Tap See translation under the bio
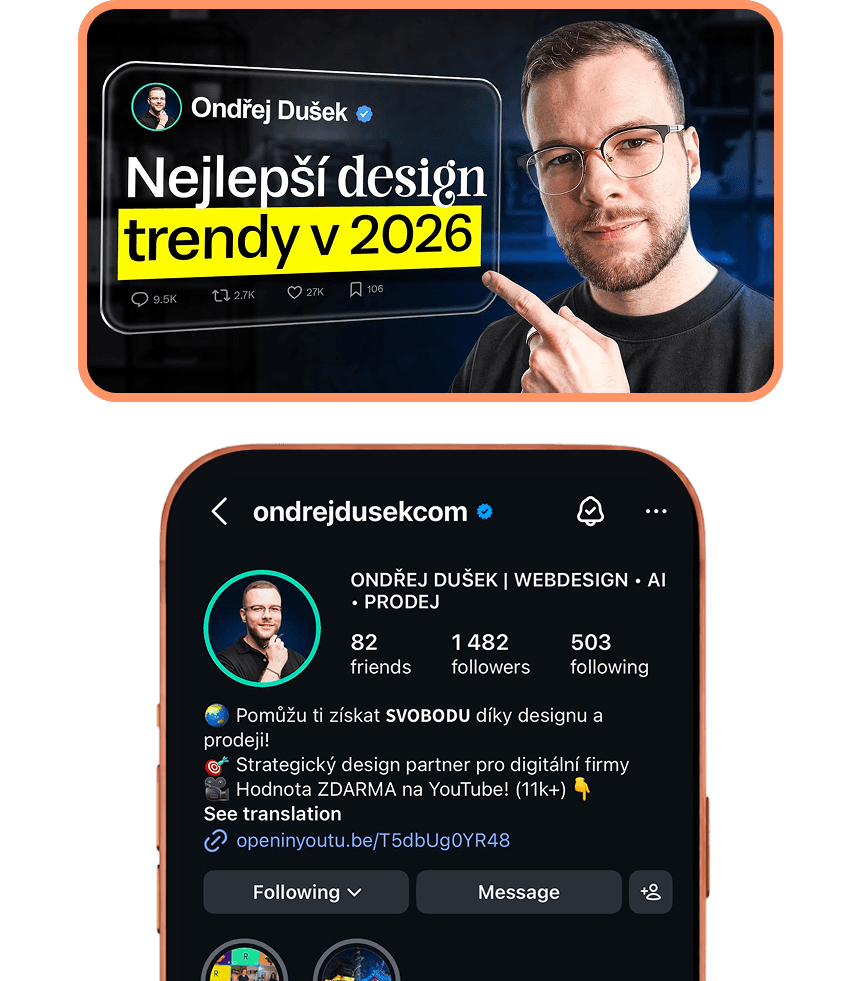The width and height of the screenshot is (846, 981). pyautogui.click(x=273, y=814)
